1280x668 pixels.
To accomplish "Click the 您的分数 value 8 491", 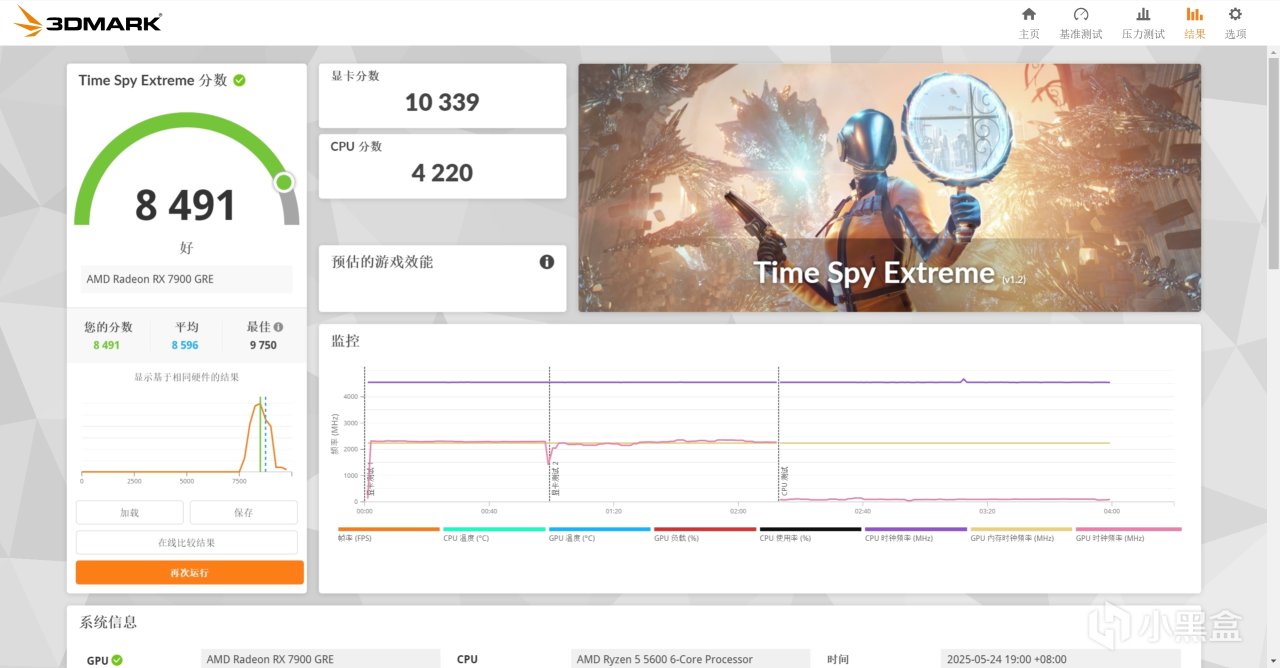I will click(x=106, y=345).
